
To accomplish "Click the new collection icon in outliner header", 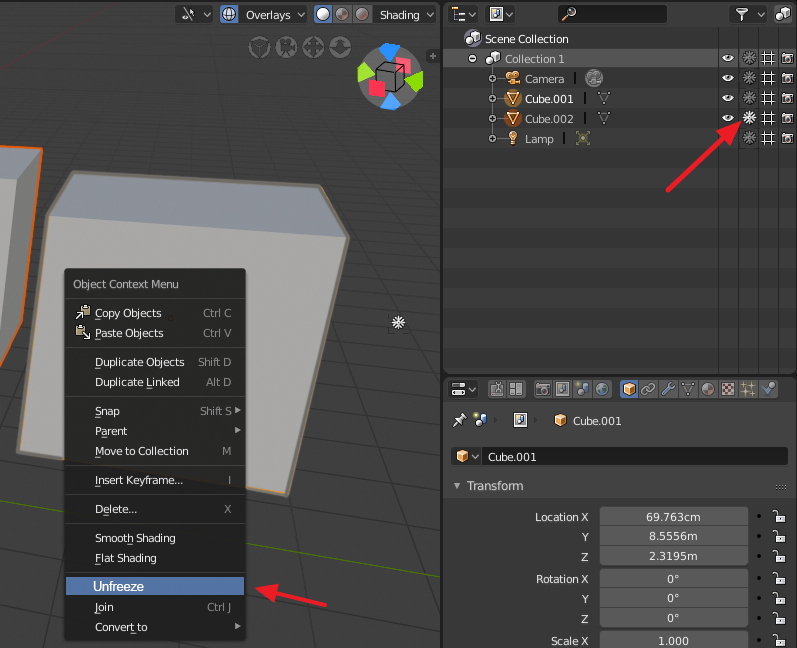I will pos(782,14).
